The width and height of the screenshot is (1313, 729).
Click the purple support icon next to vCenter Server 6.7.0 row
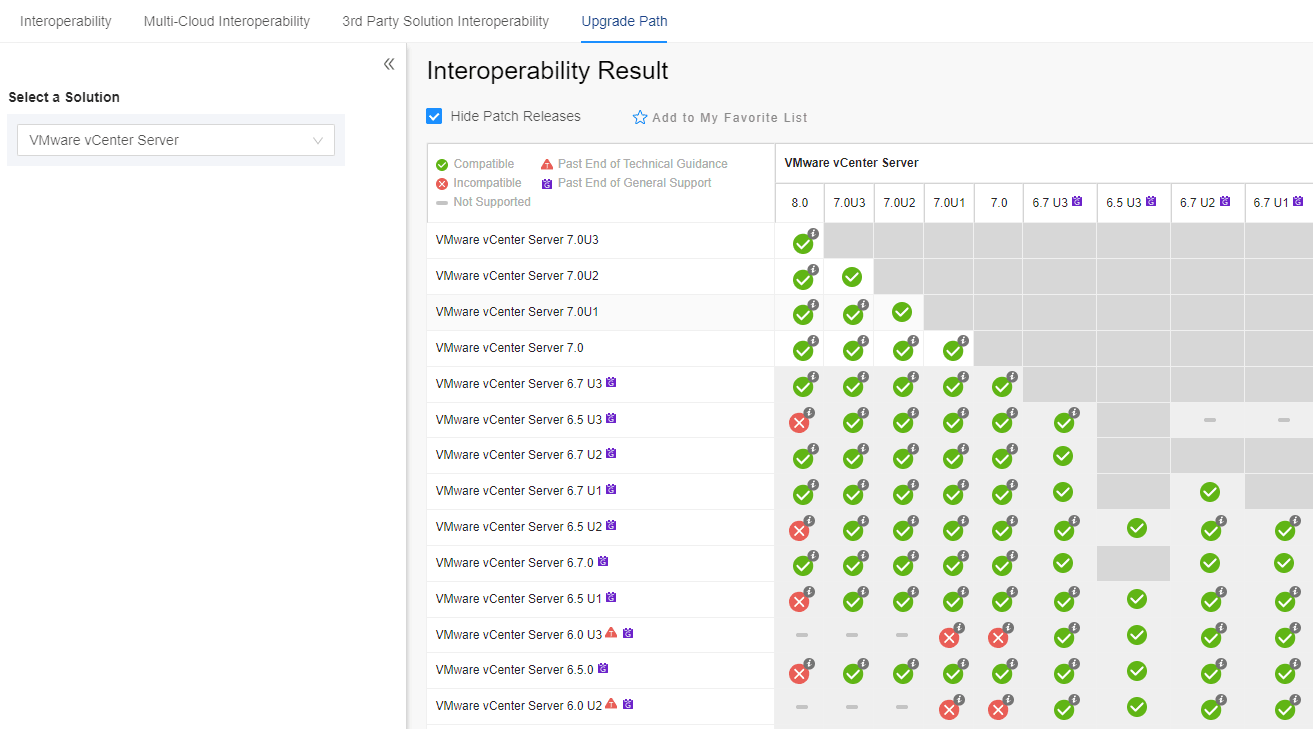[603, 562]
